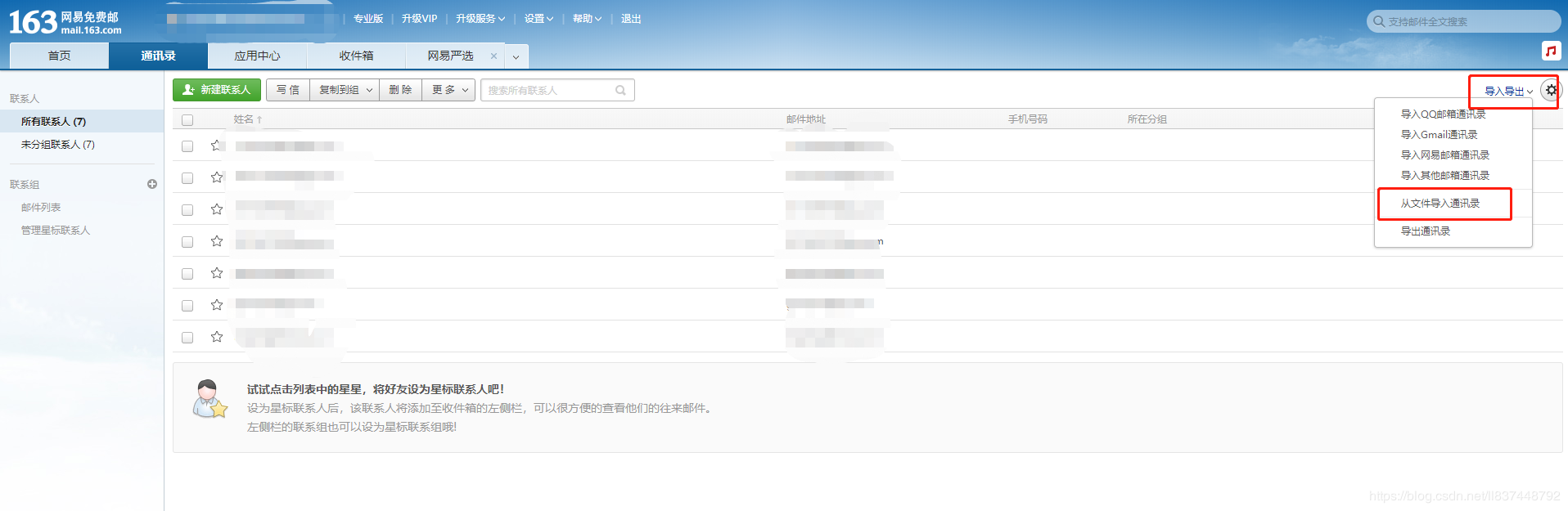1568x511 pixels.
Task: Click the 手机号码 column header
Action: tap(1028, 119)
